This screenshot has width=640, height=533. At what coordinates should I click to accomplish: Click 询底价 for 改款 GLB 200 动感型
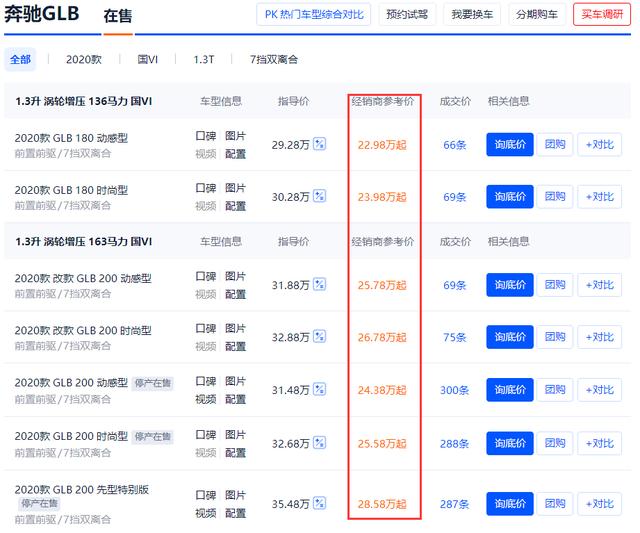tap(510, 285)
